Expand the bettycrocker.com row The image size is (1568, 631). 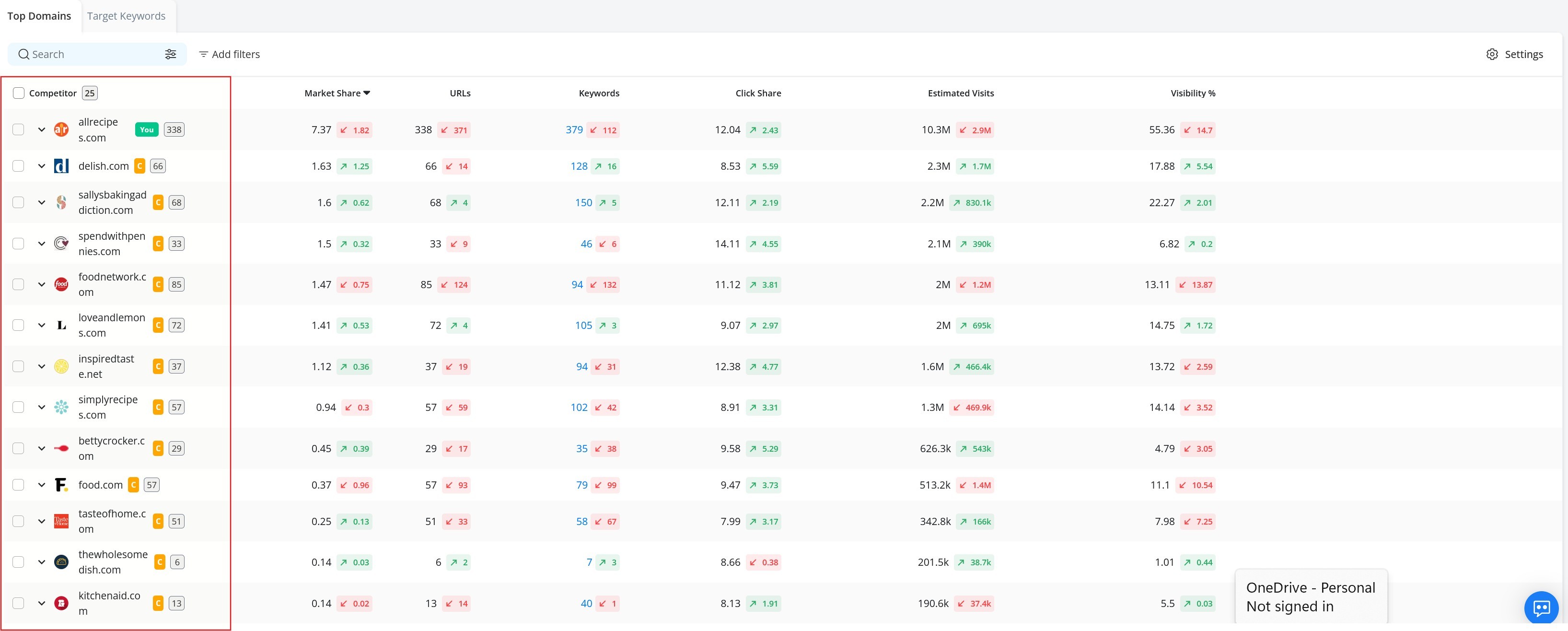[41, 448]
